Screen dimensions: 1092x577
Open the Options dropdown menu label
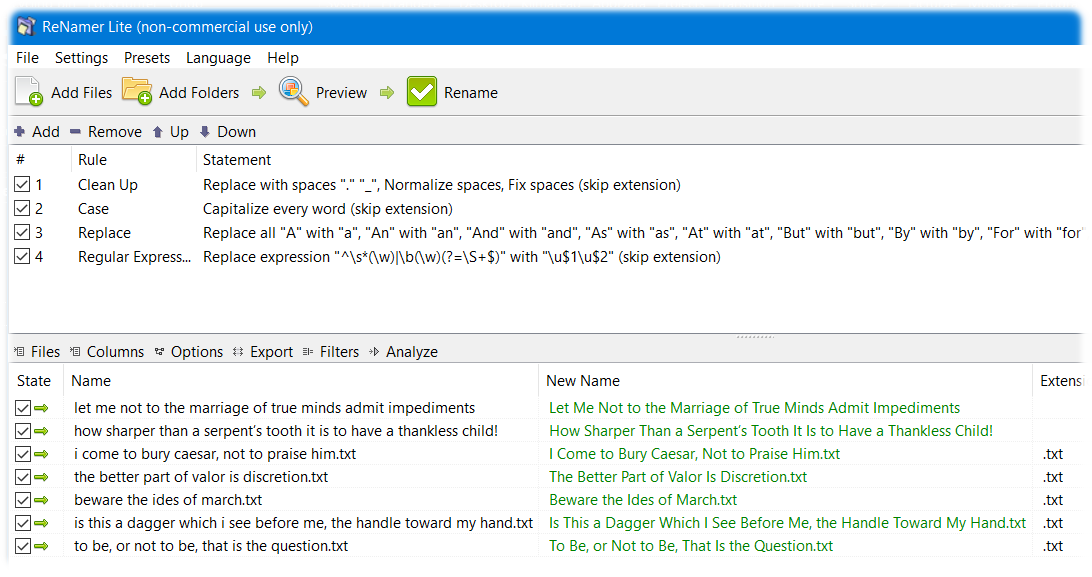click(x=197, y=351)
